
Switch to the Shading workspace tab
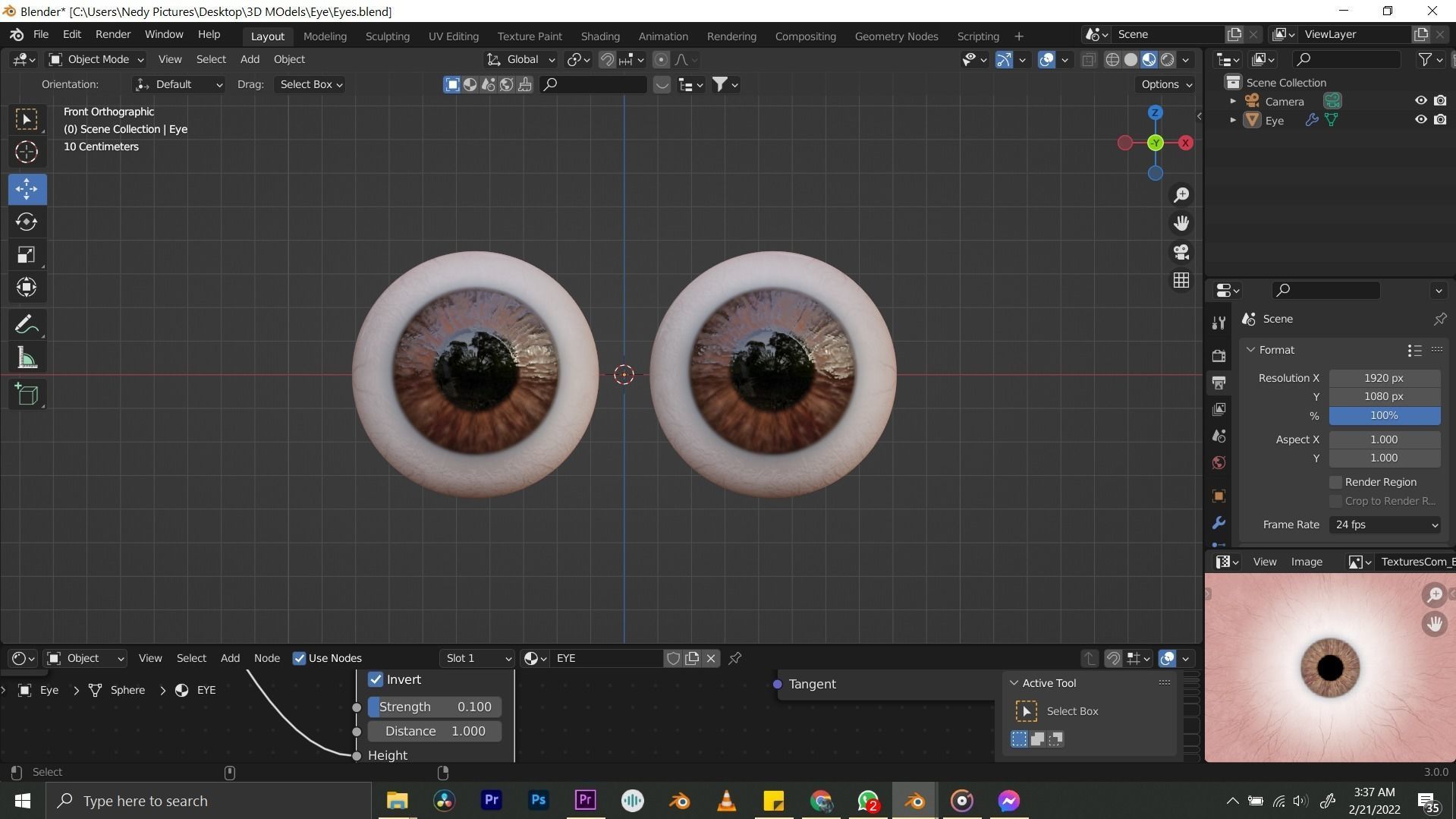click(600, 36)
